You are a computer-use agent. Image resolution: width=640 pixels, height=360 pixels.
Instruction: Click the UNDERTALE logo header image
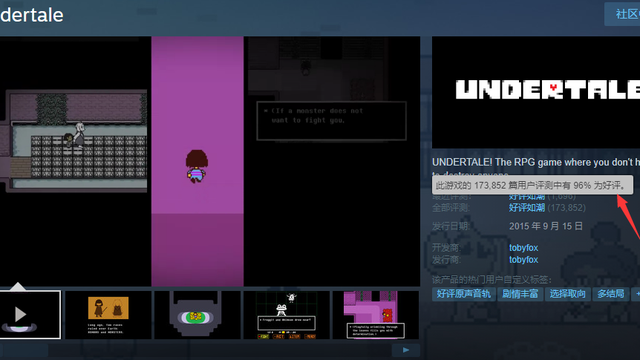536,92
